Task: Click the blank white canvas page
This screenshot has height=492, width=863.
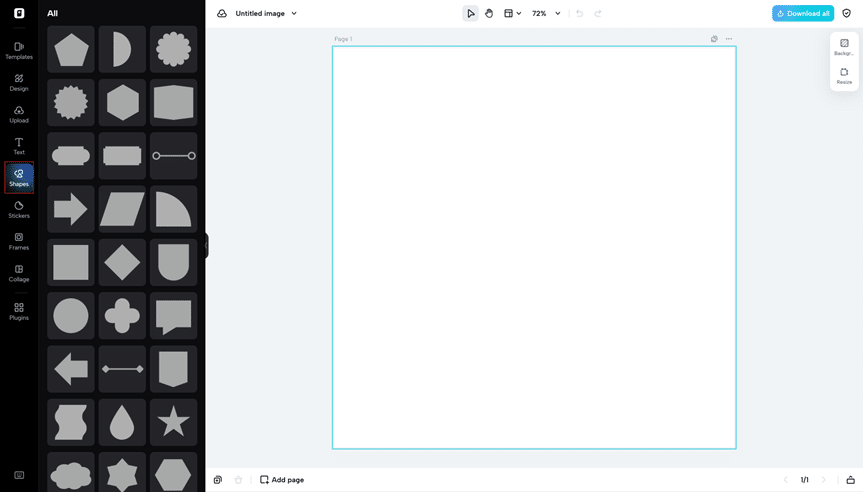Action: pos(534,248)
